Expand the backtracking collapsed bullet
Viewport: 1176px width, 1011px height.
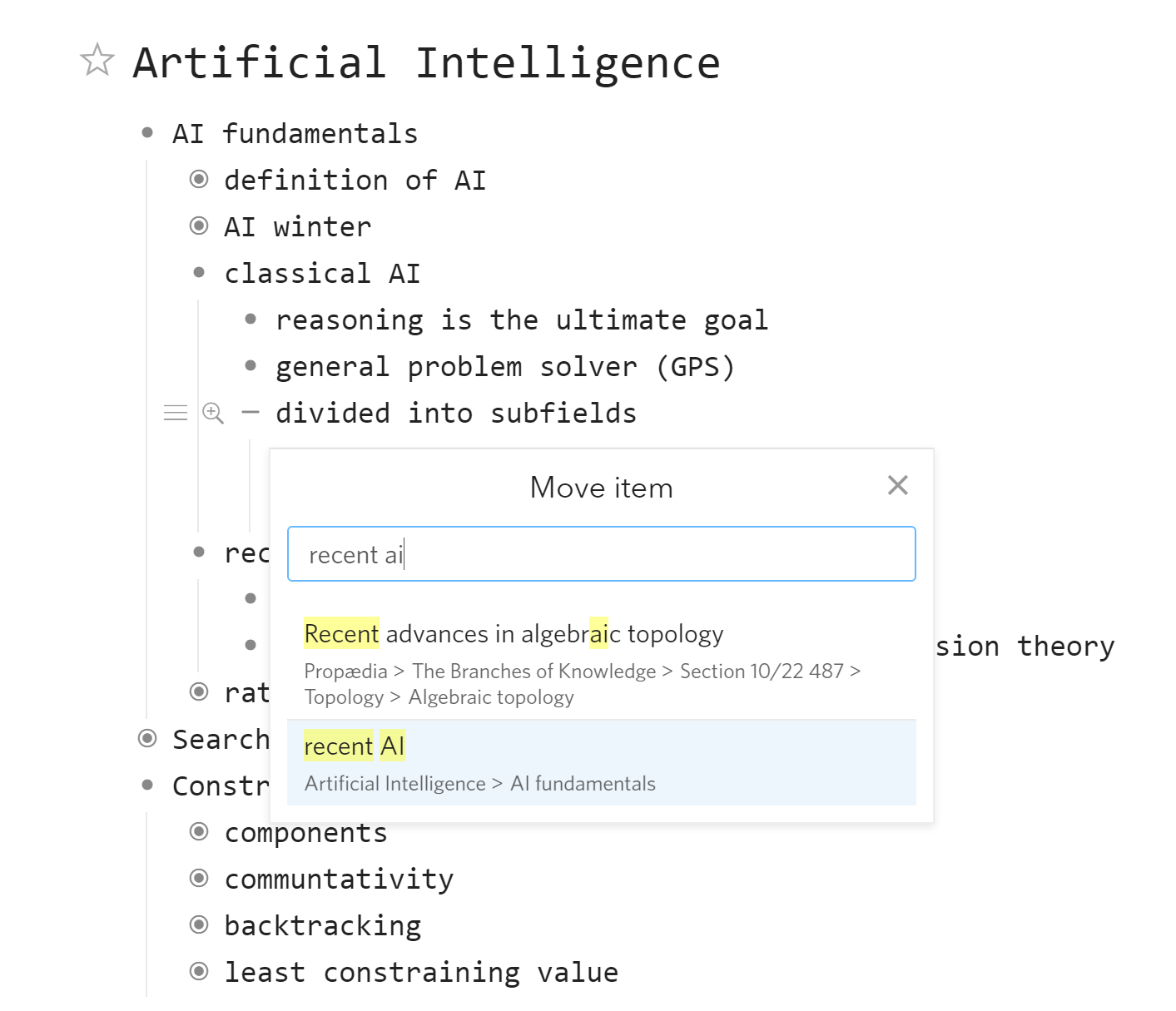click(x=199, y=925)
